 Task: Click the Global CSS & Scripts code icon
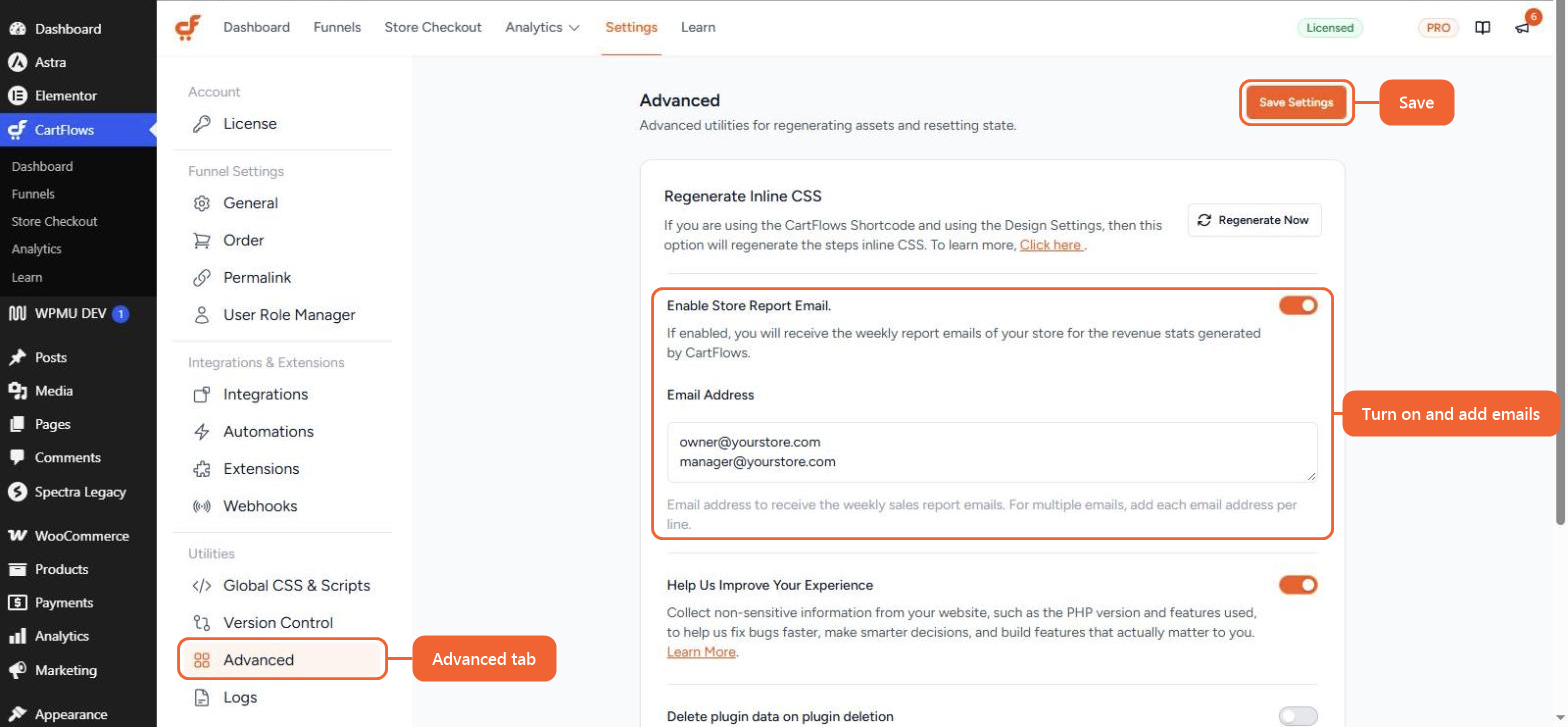pos(202,586)
